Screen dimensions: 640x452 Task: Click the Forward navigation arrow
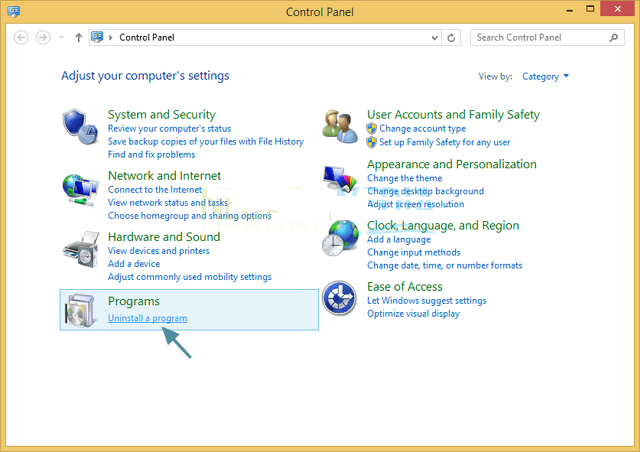(43, 38)
